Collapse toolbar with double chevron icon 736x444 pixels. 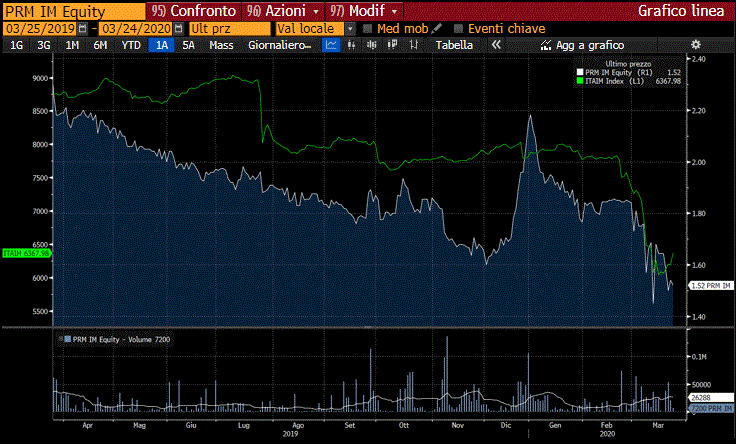click(496, 45)
